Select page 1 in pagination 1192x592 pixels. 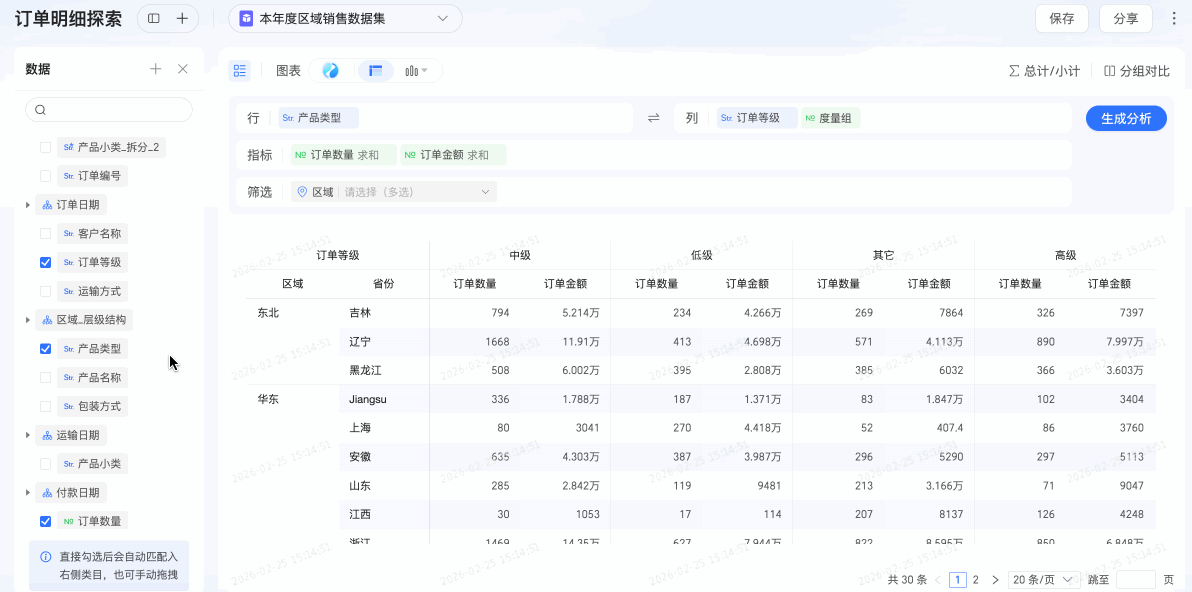coord(957,580)
